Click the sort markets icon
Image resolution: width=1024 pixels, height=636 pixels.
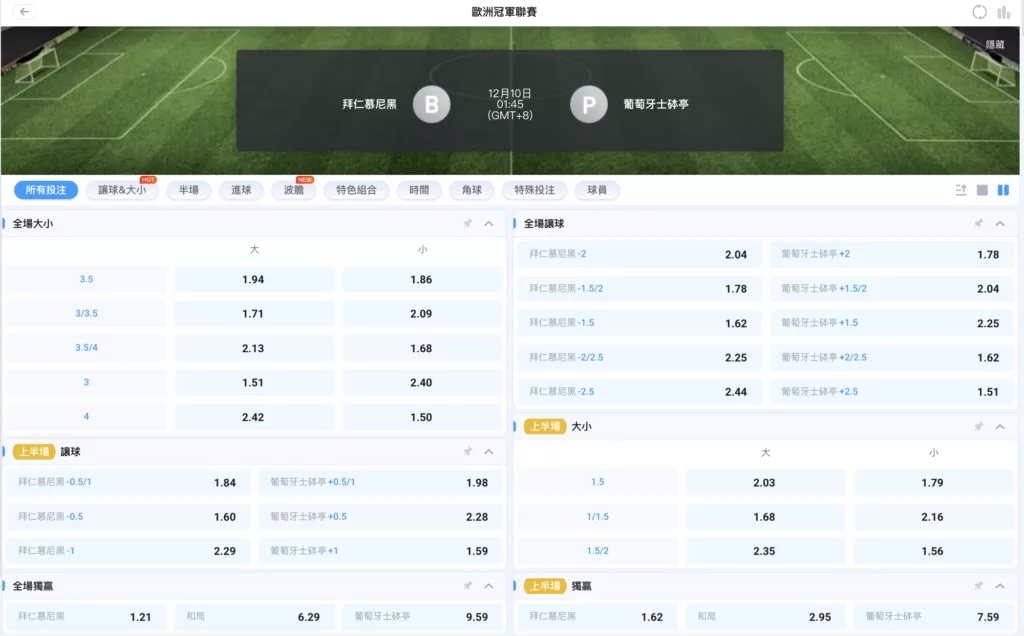(x=961, y=190)
